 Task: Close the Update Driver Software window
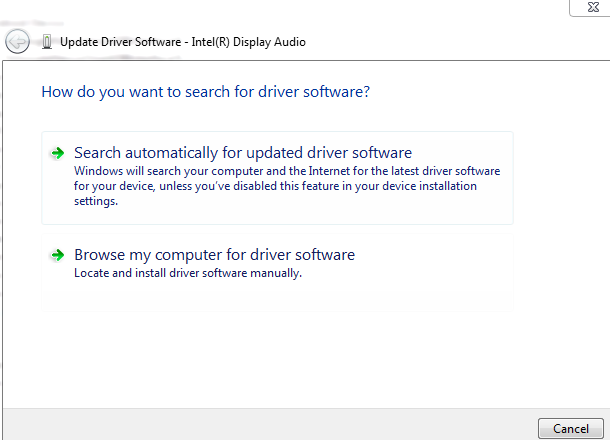(592, 7)
